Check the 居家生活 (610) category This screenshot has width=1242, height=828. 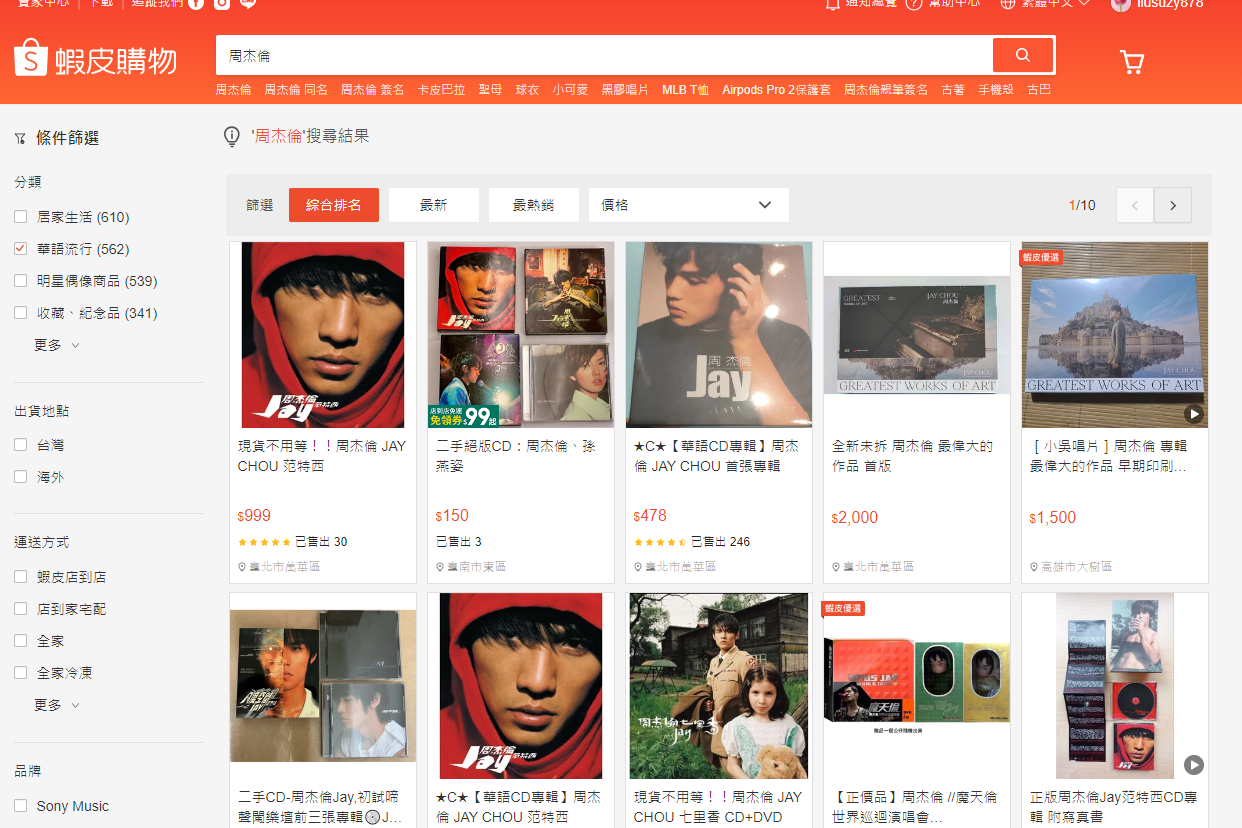click(20, 217)
